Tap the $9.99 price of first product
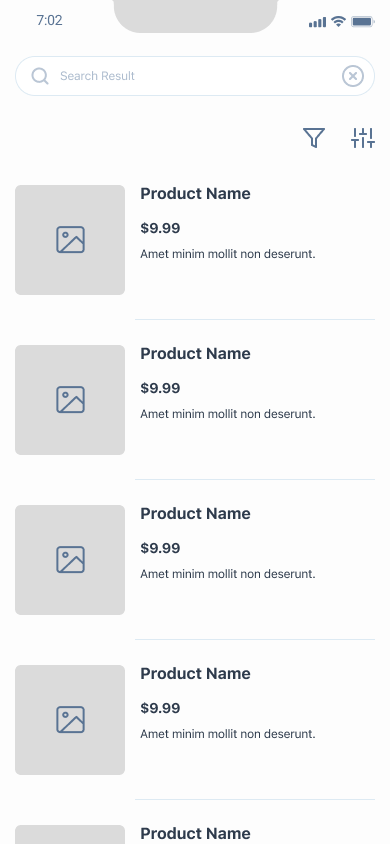The image size is (390, 844). (x=160, y=228)
